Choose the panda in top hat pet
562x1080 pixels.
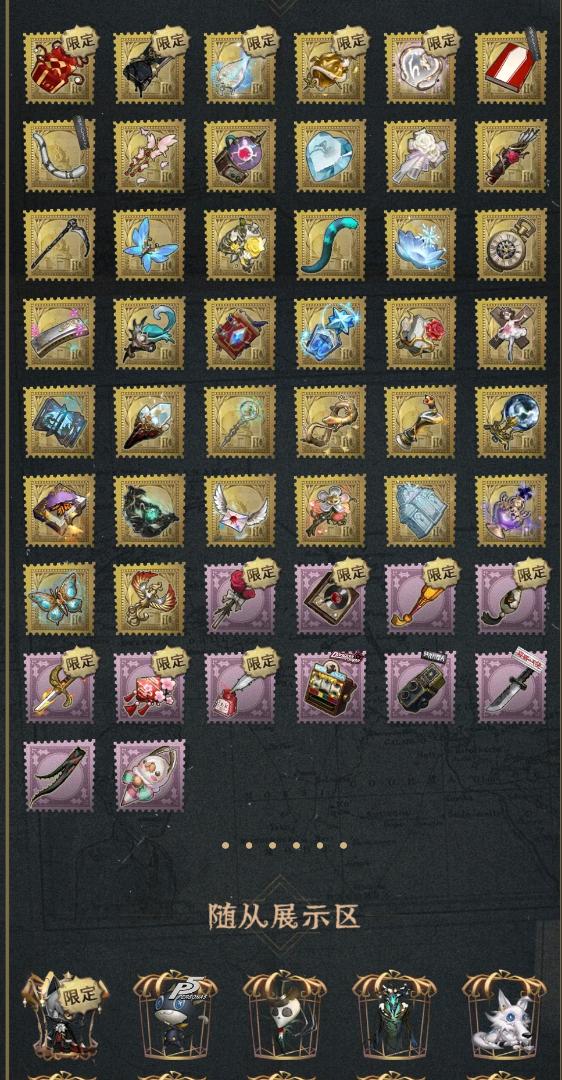click(284, 1014)
